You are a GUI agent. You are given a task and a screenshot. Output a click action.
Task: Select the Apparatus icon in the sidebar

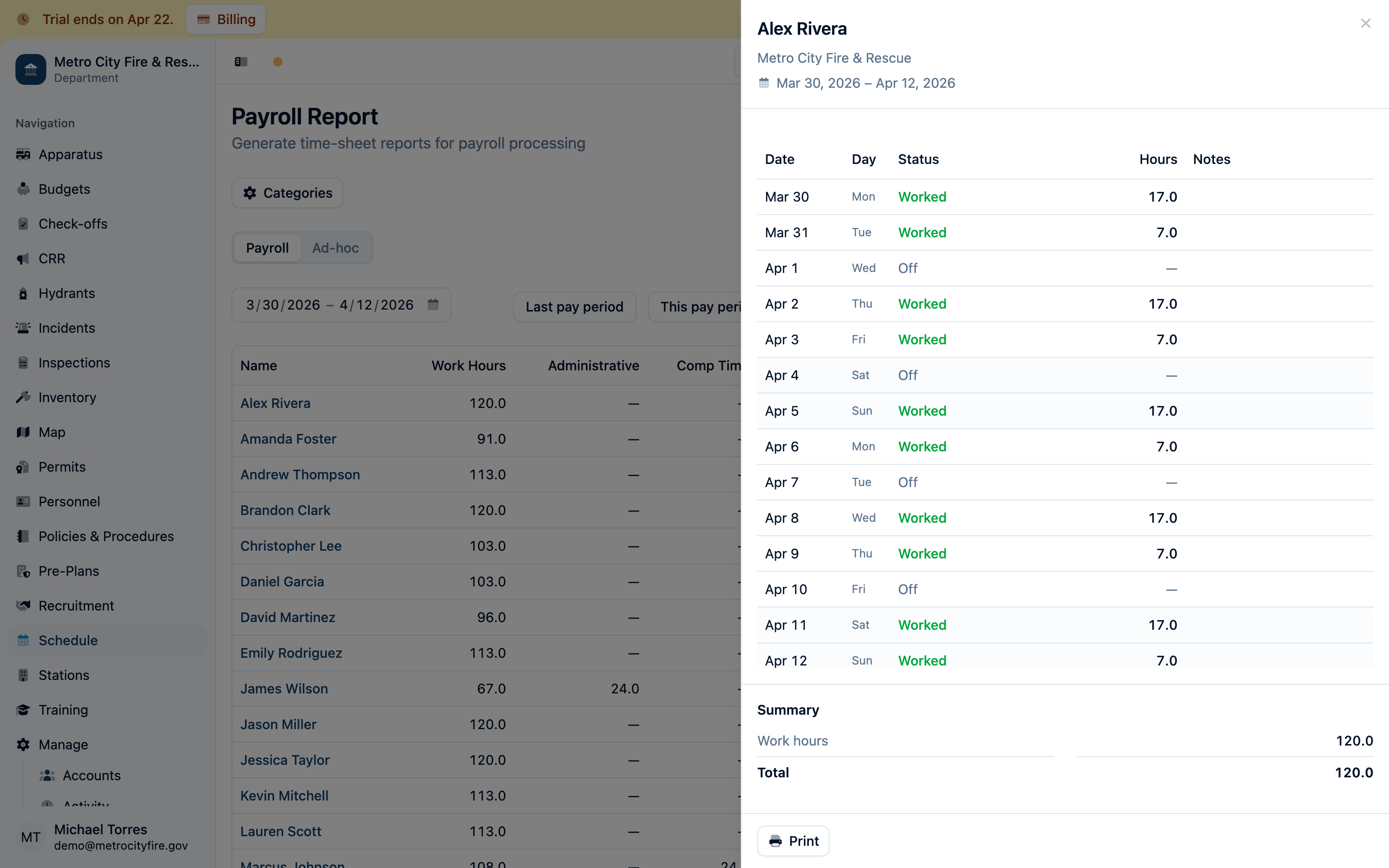[24, 154]
